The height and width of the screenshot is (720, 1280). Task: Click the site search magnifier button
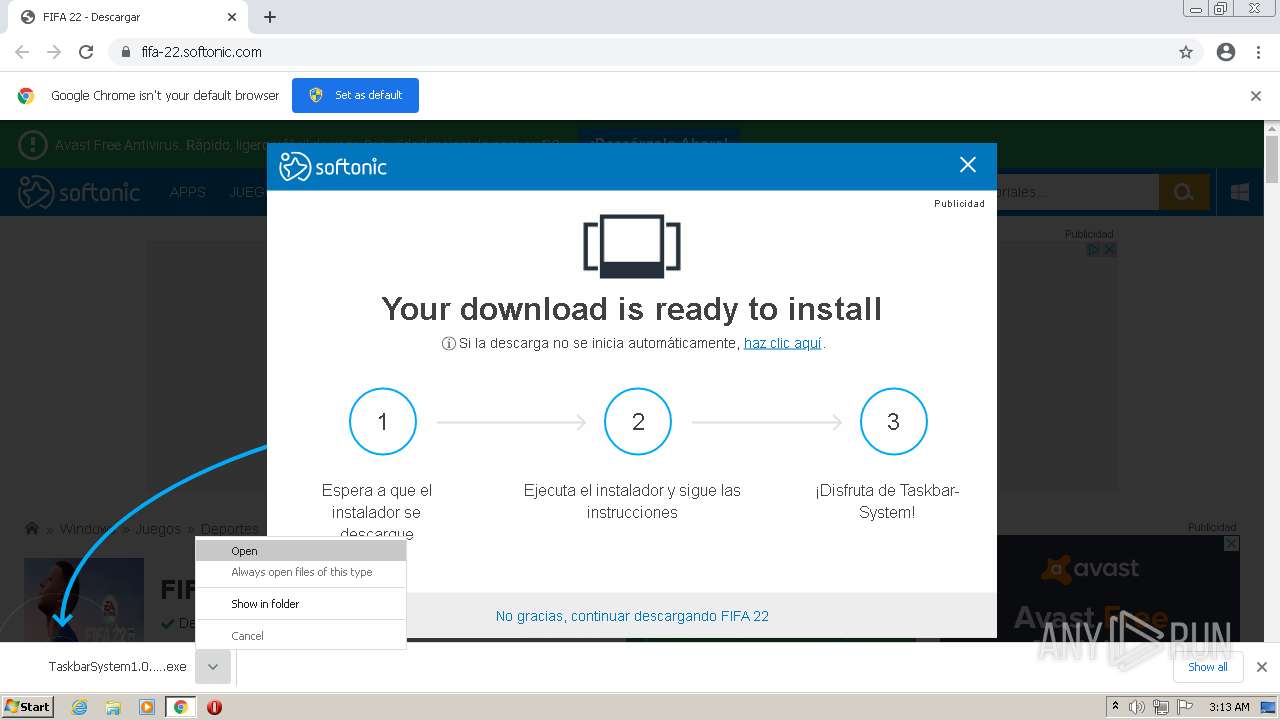click(x=1184, y=192)
